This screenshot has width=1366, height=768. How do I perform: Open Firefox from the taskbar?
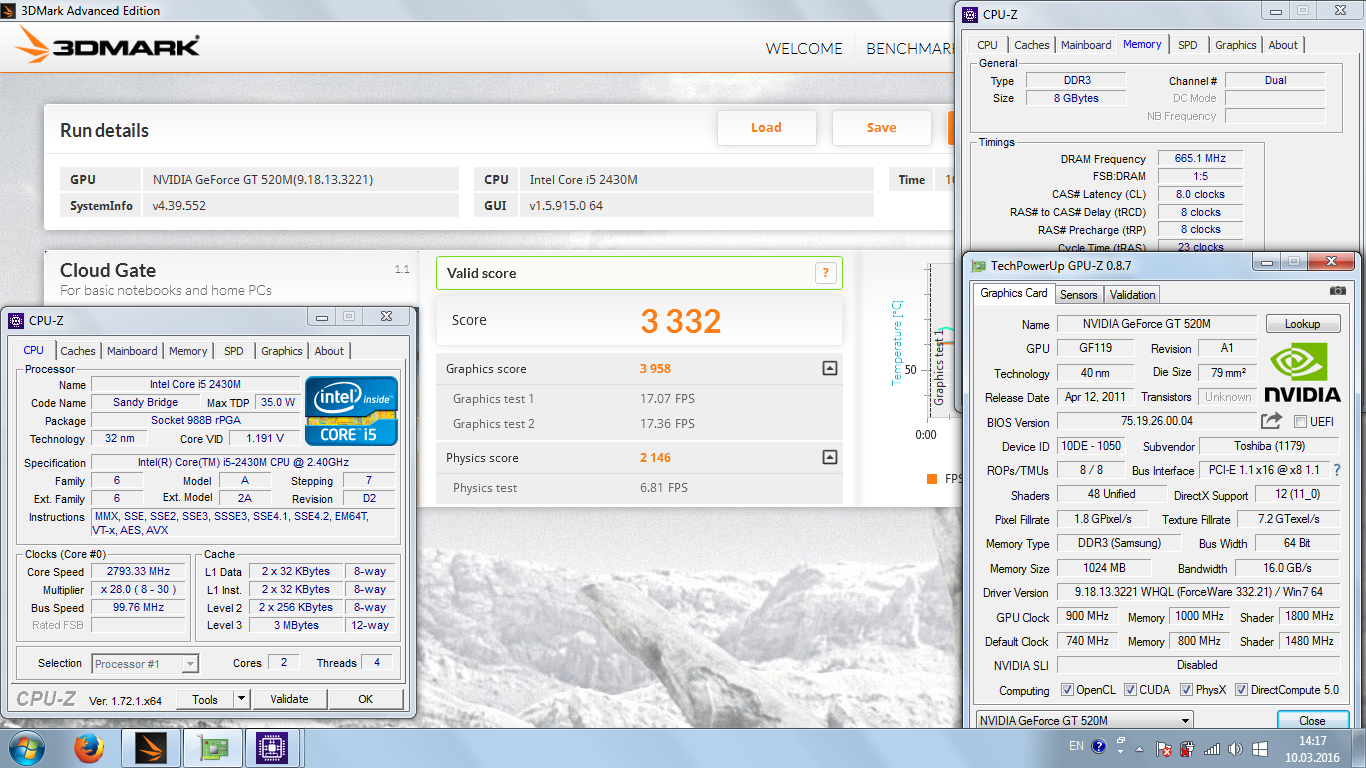coord(90,747)
